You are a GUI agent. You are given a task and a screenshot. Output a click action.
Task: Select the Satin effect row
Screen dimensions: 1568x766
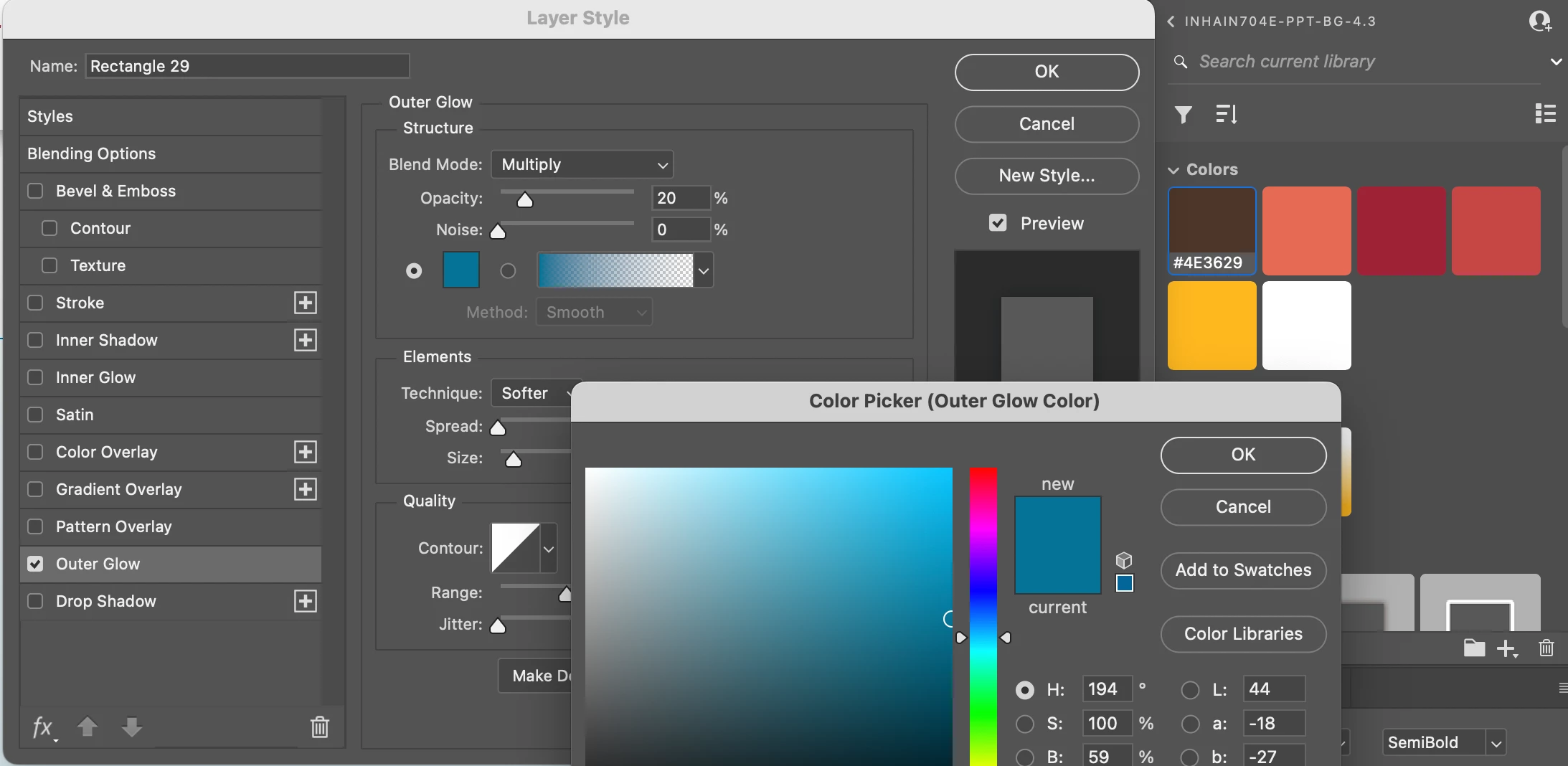pos(171,415)
